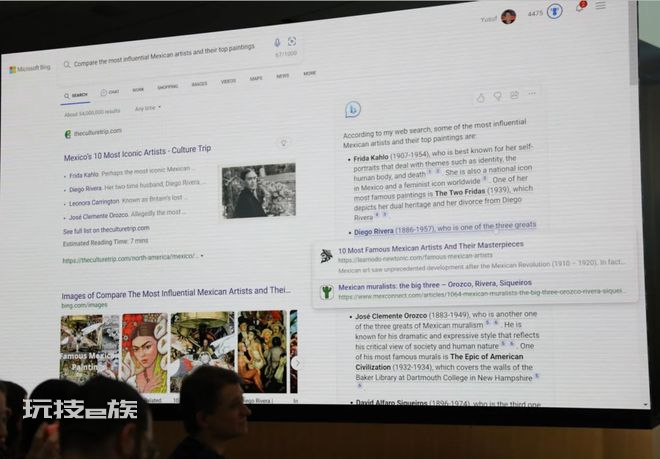Click The Epic of American Civilization text

click(x=439, y=362)
